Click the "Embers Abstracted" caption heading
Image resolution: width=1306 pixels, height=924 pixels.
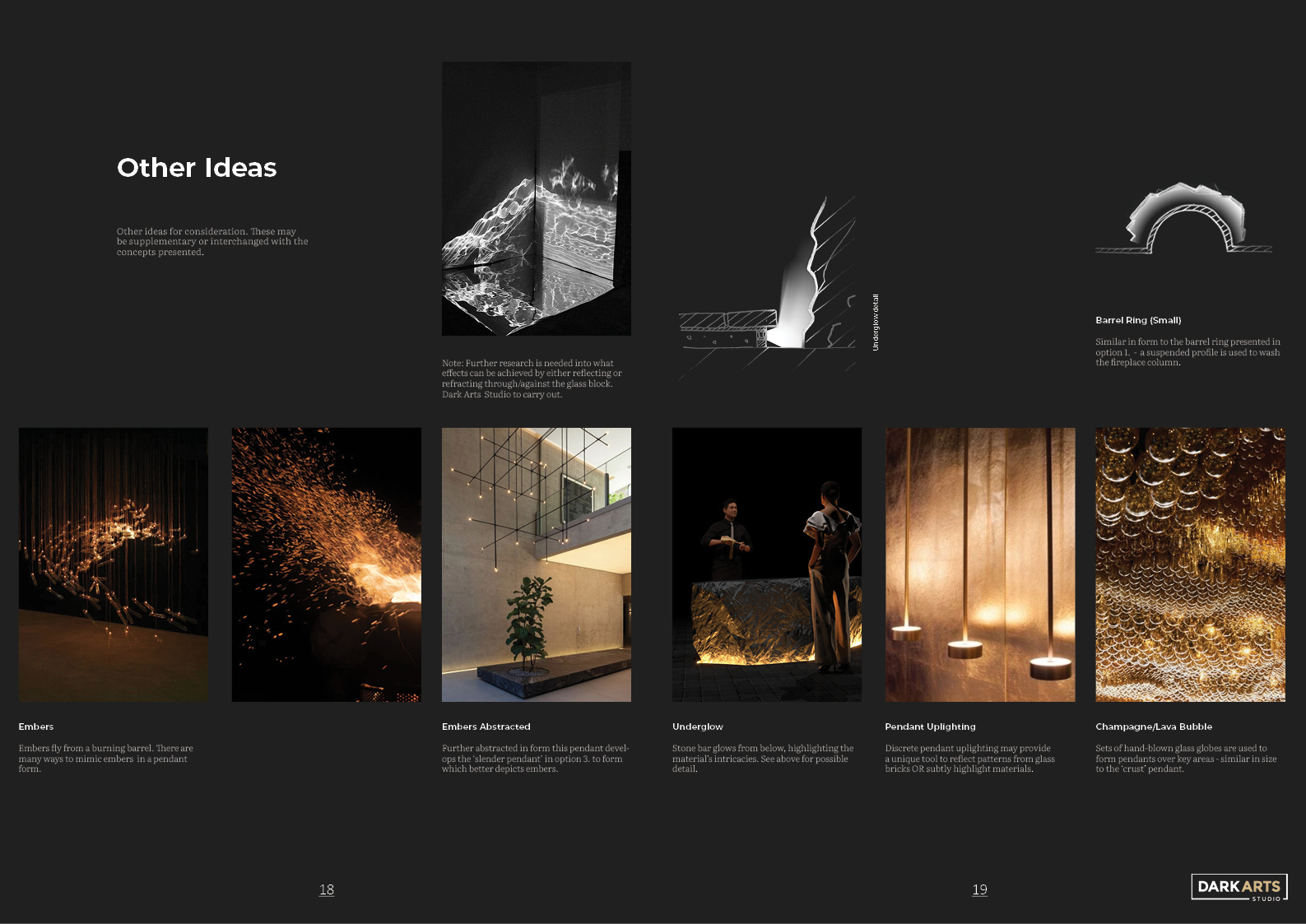(486, 727)
